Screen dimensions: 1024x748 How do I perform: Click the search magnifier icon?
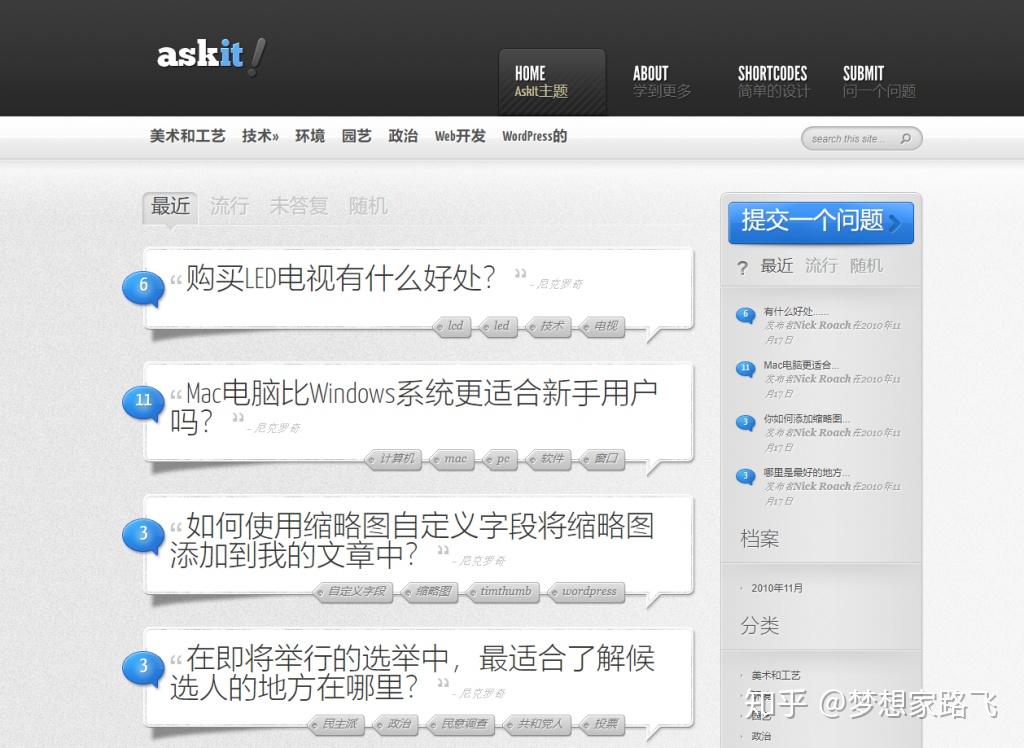(x=905, y=138)
